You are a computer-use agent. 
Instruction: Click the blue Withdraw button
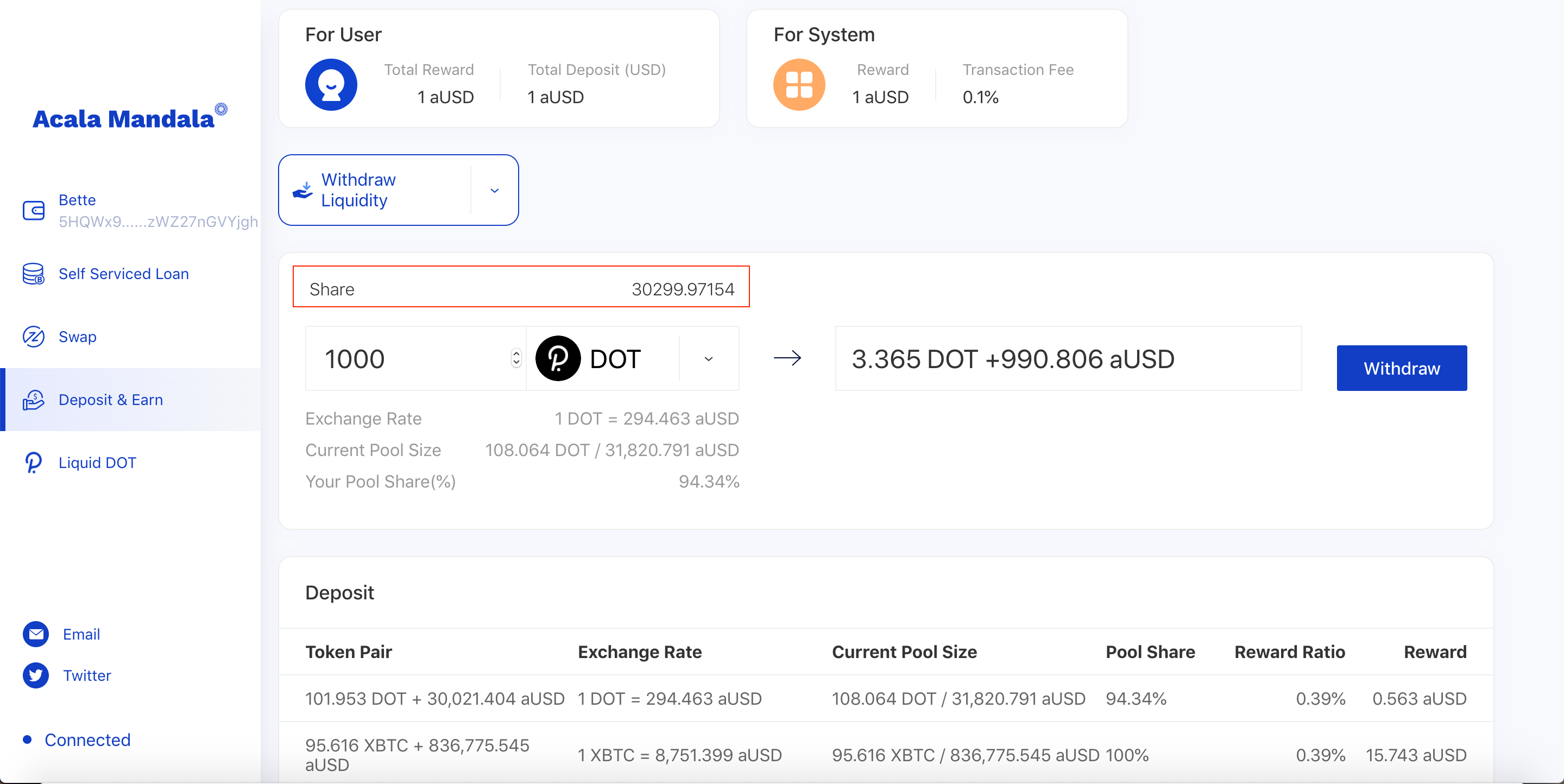coord(1402,368)
